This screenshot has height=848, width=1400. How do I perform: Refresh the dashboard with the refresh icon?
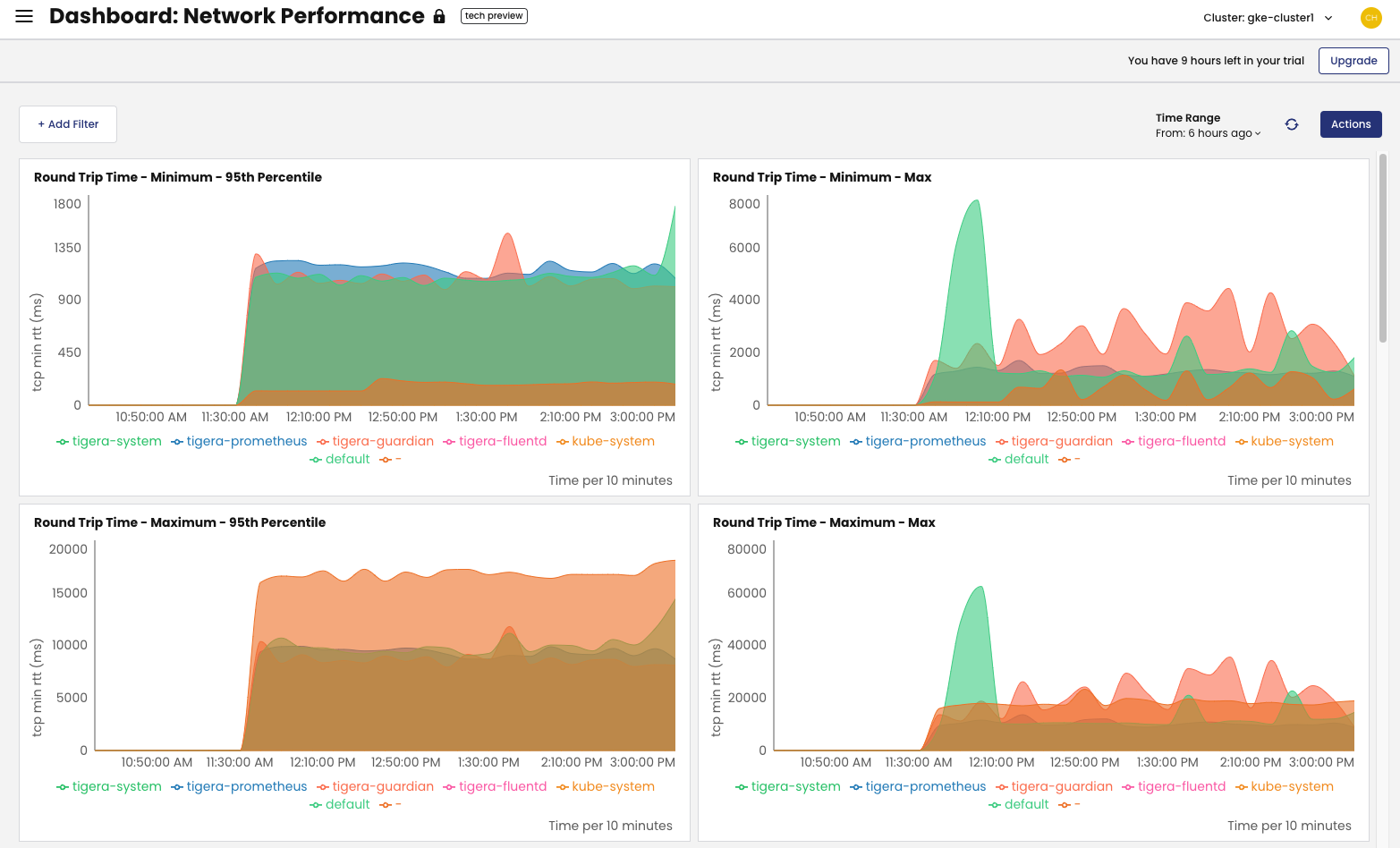1291,124
